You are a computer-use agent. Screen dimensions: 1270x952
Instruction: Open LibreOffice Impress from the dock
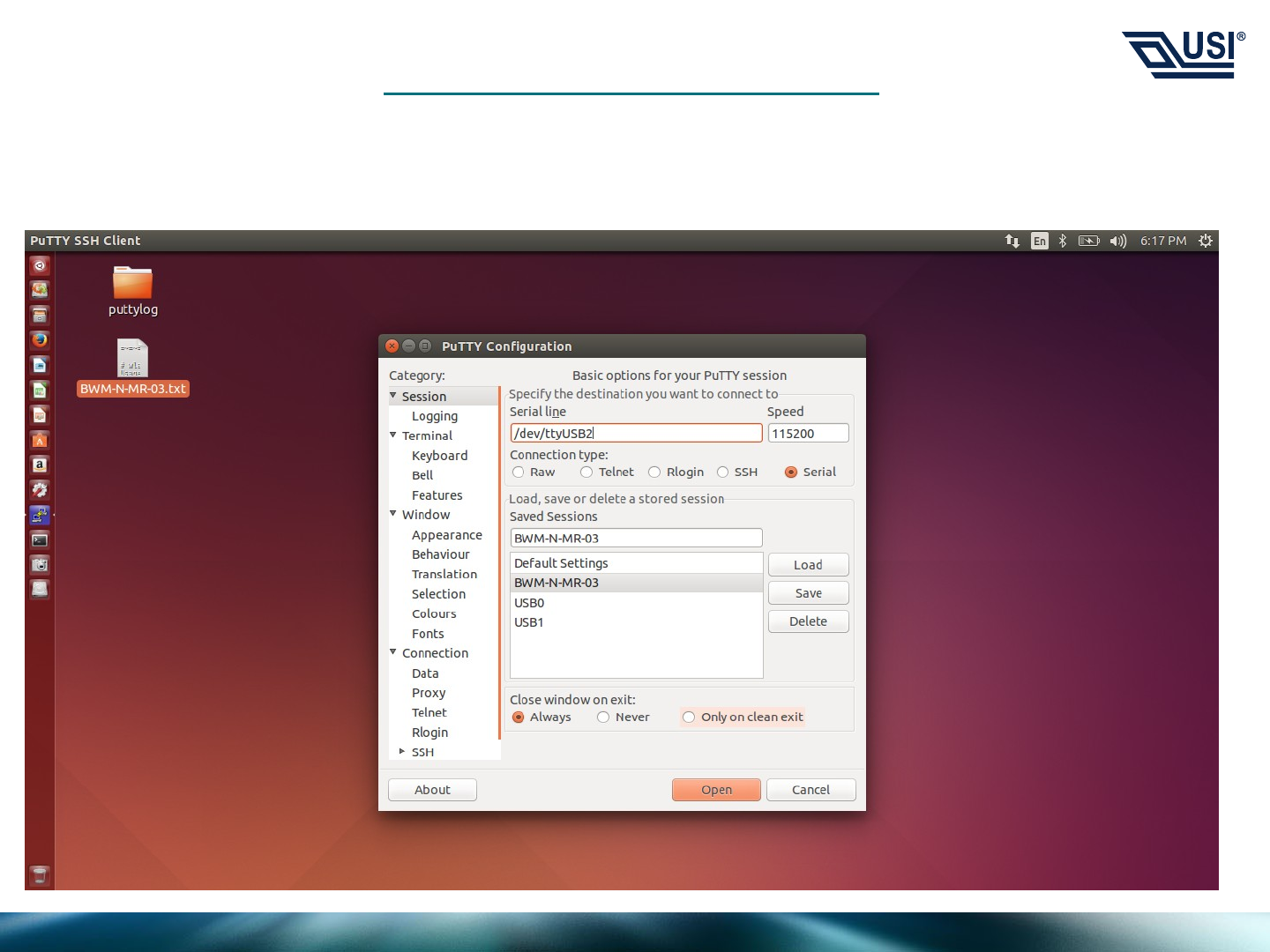pos(40,414)
